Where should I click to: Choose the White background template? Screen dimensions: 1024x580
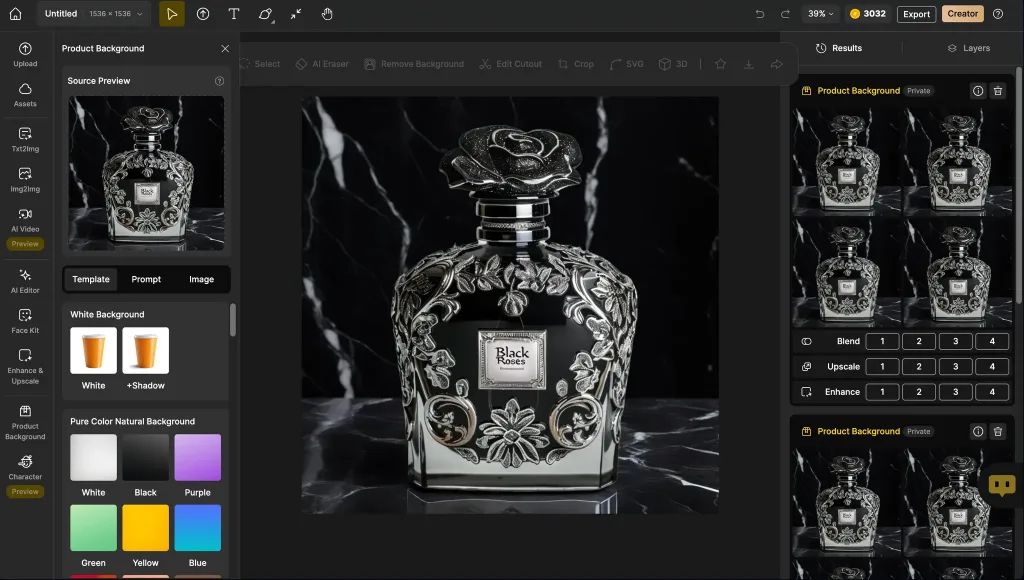coord(93,351)
